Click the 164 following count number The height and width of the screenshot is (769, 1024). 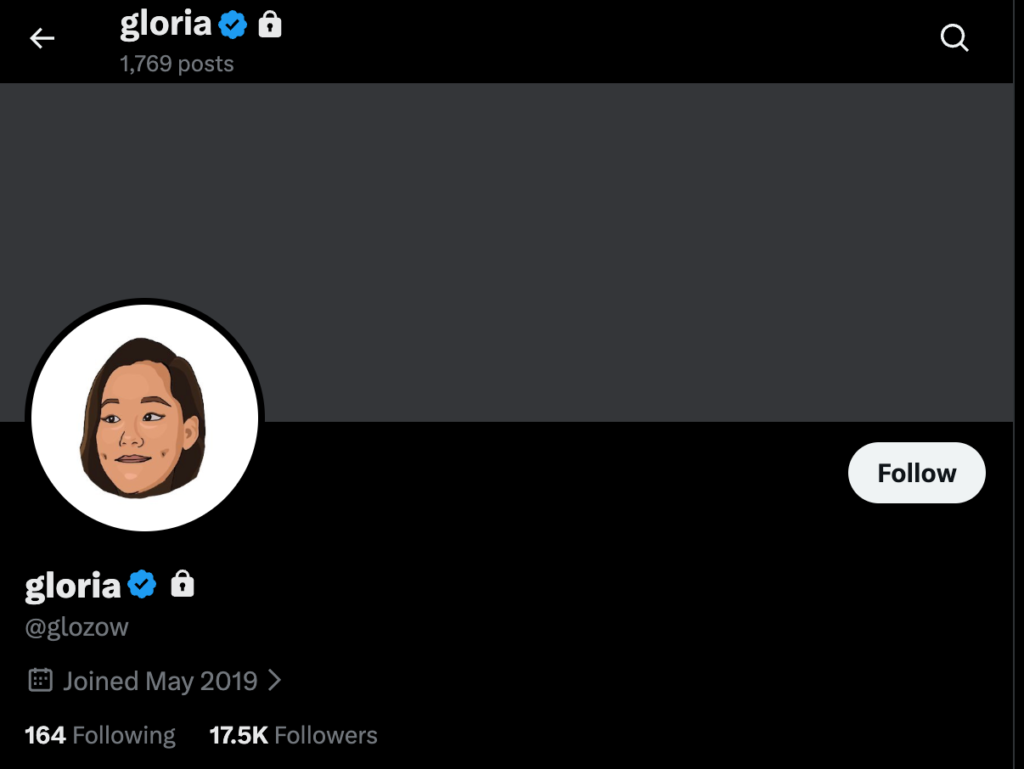(x=45, y=736)
